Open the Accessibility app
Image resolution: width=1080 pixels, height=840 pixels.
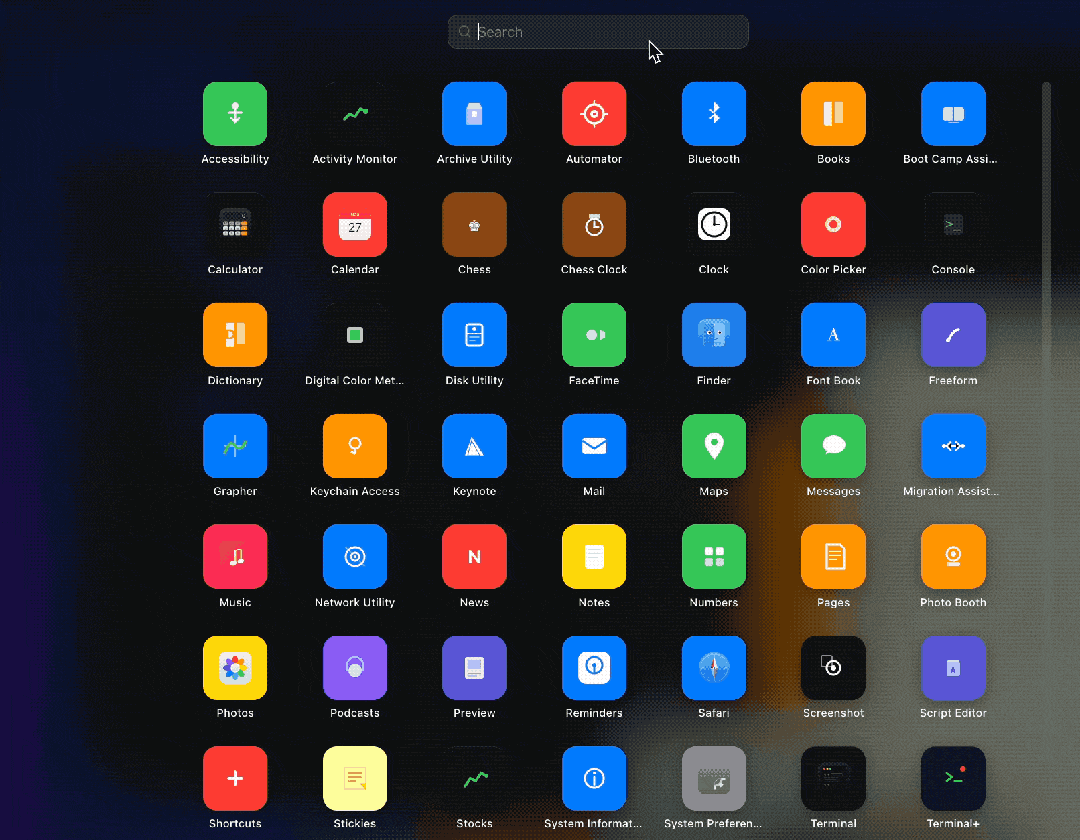(x=235, y=114)
